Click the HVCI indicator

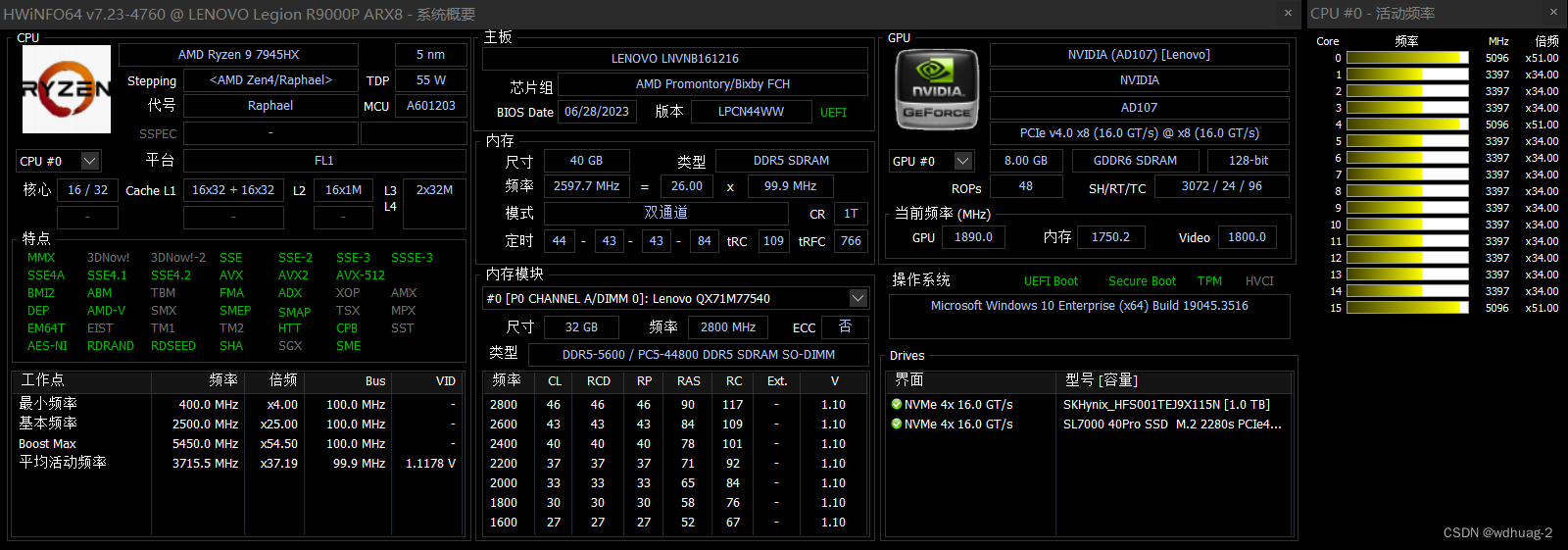pyautogui.click(x=1259, y=281)
